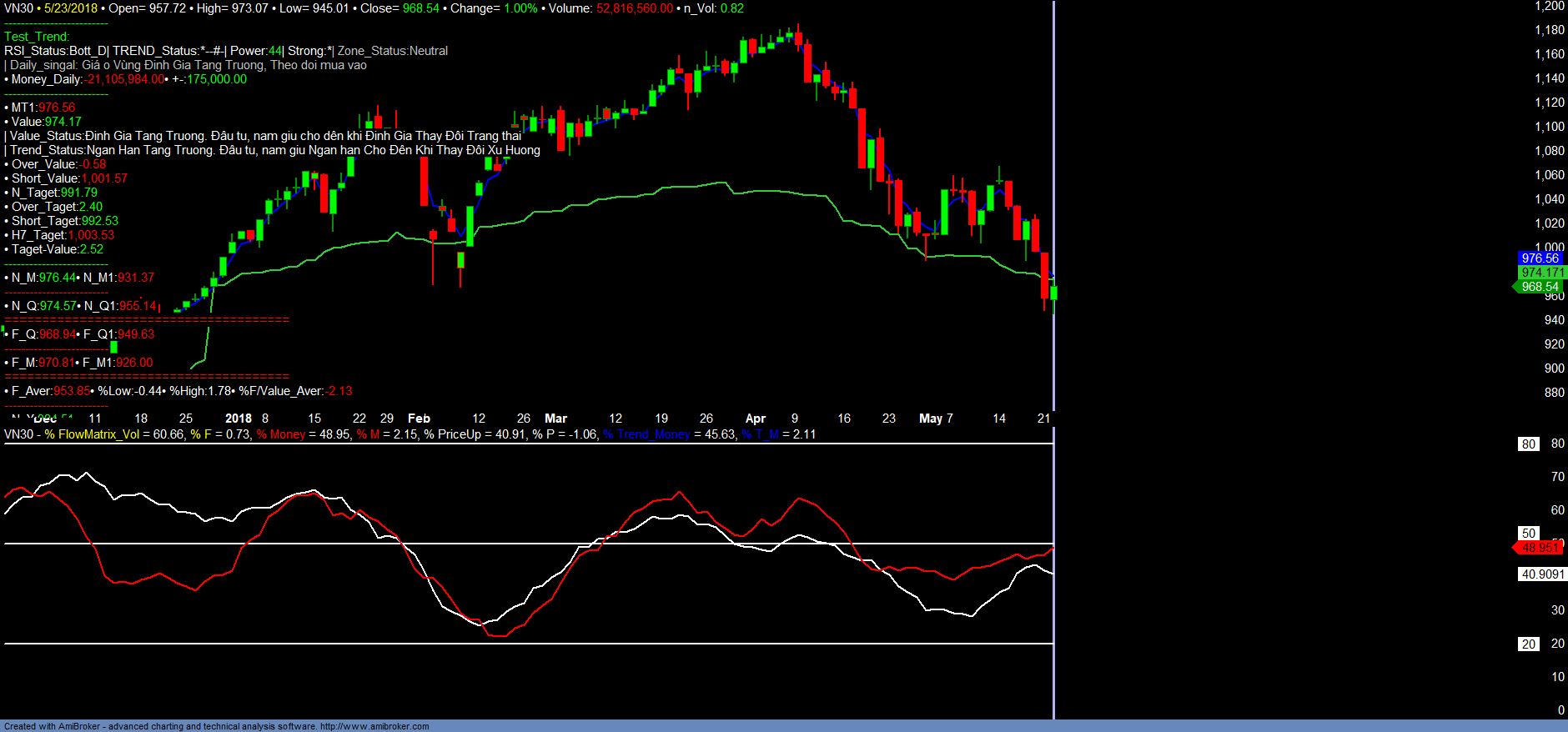Click the Money_Daily value in the info panel
This screenshot has width=1568, height=732.
coord(125,79)
